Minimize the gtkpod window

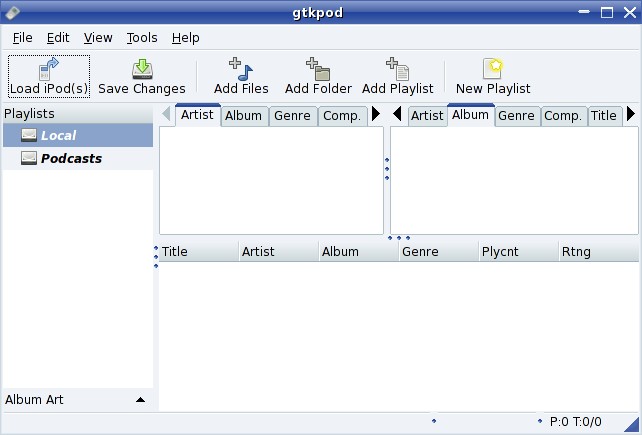(x=584, y=12)
